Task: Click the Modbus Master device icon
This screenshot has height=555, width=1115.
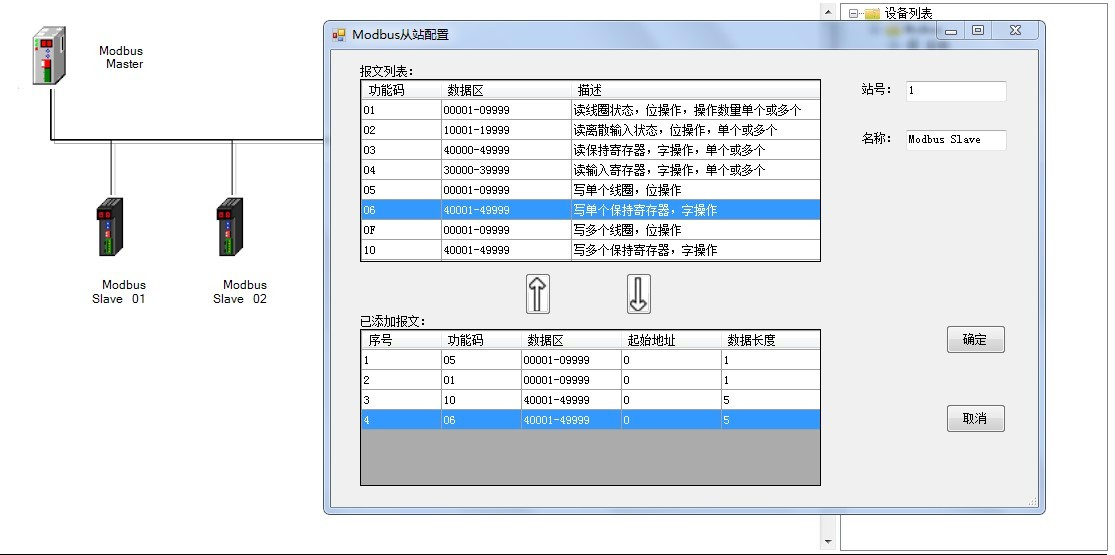Action: point(48,57)
